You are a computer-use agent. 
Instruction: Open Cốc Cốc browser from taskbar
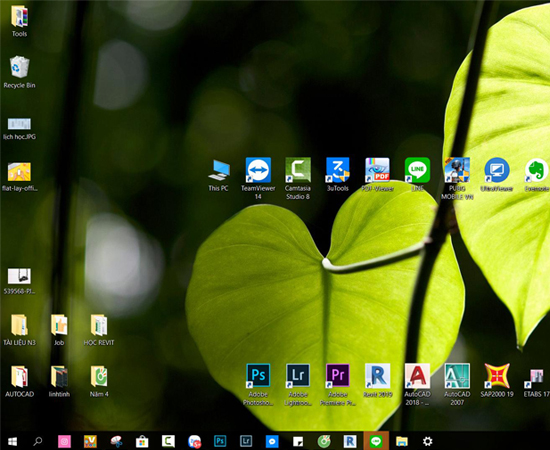[324, 441]
